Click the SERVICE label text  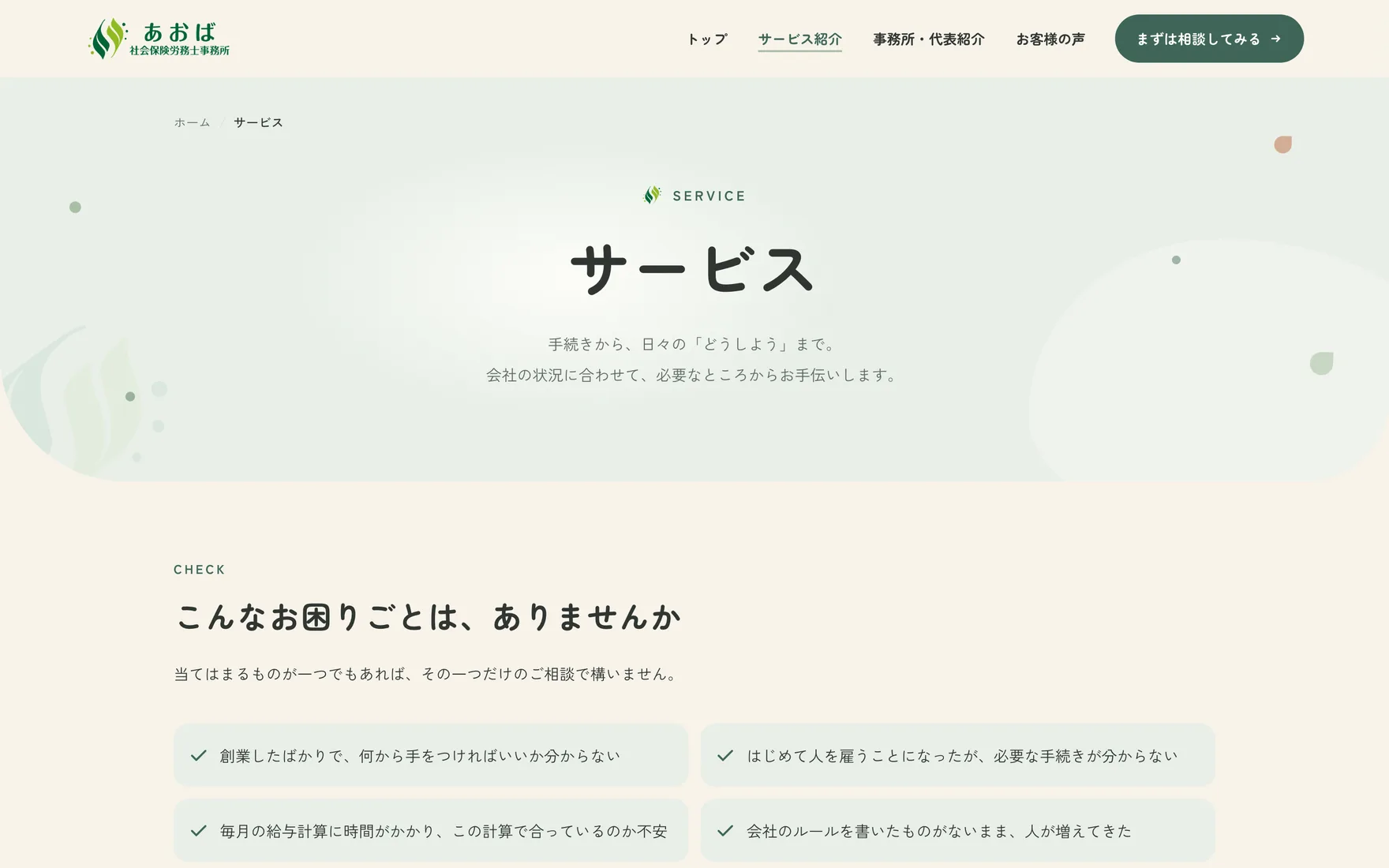coord(709,196)
